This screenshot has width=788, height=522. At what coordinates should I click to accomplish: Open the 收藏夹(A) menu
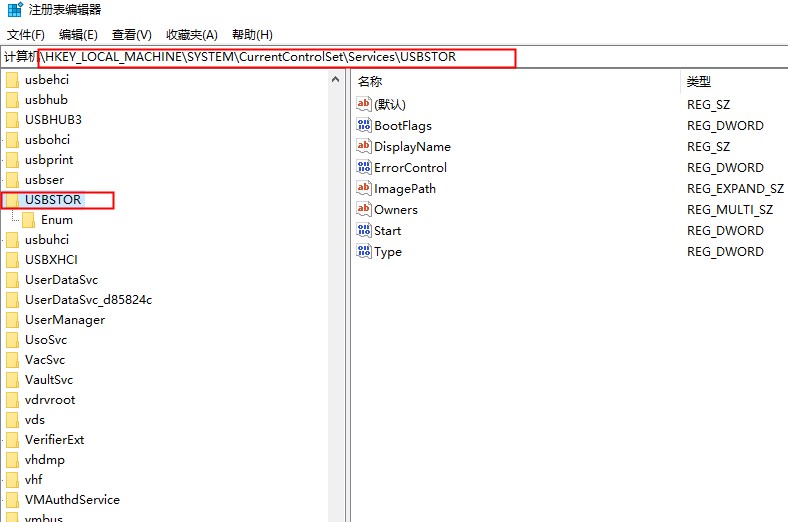192,35
